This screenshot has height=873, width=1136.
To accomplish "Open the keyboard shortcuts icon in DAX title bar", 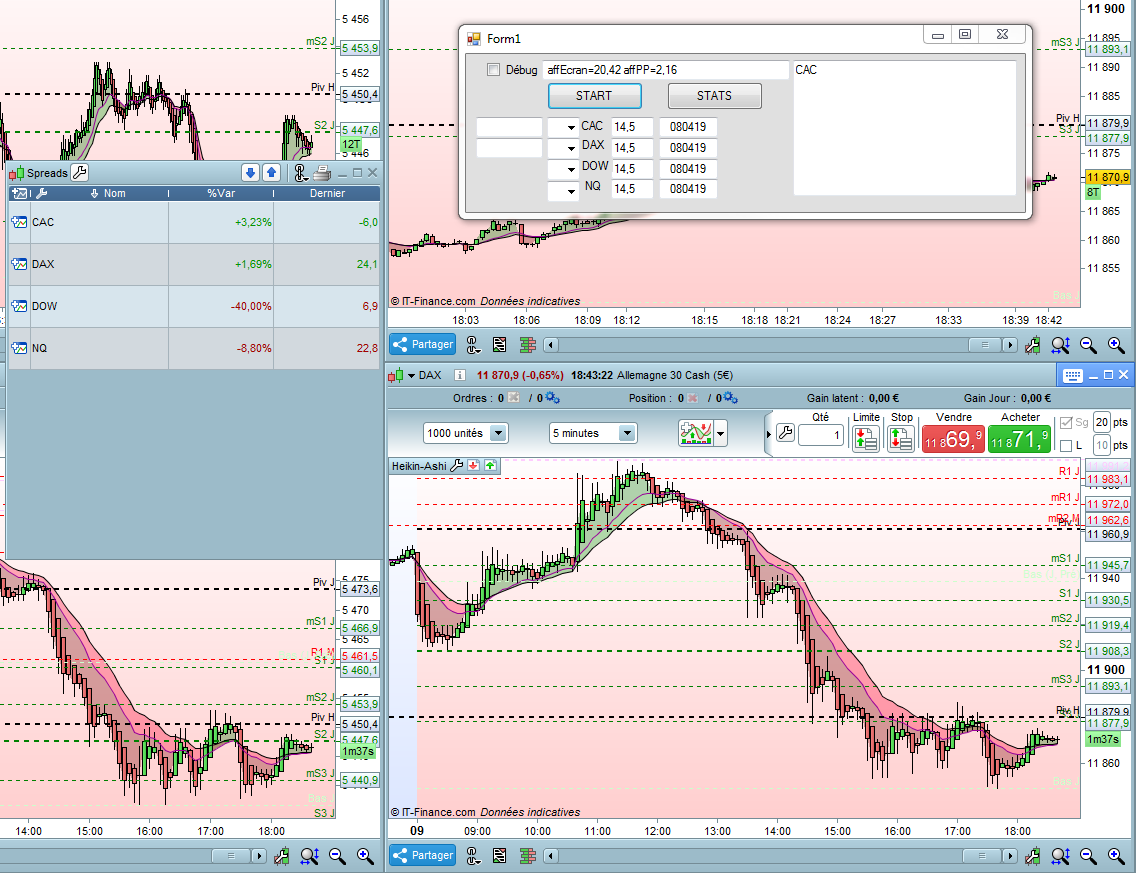I will (x=1073, y=375).
